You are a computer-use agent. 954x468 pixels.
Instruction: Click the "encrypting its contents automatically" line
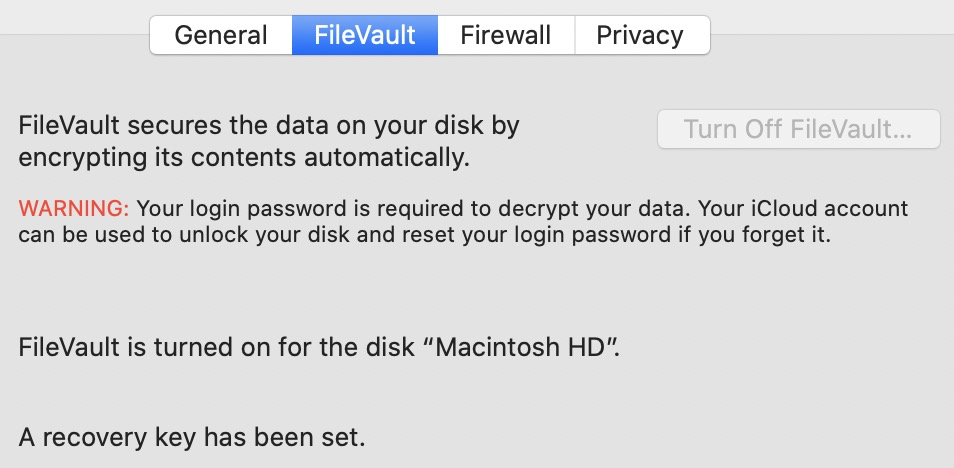[x=243, y=157]
